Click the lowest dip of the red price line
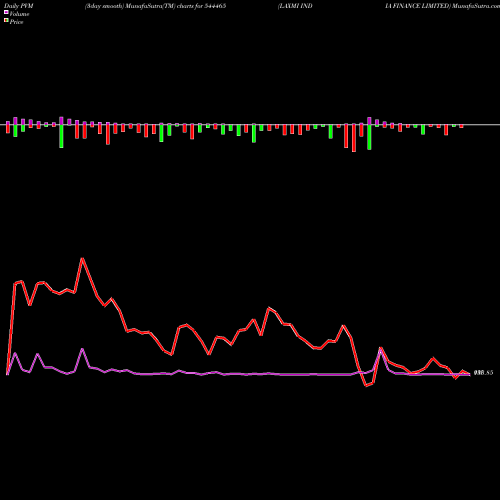 pos(366,386)
